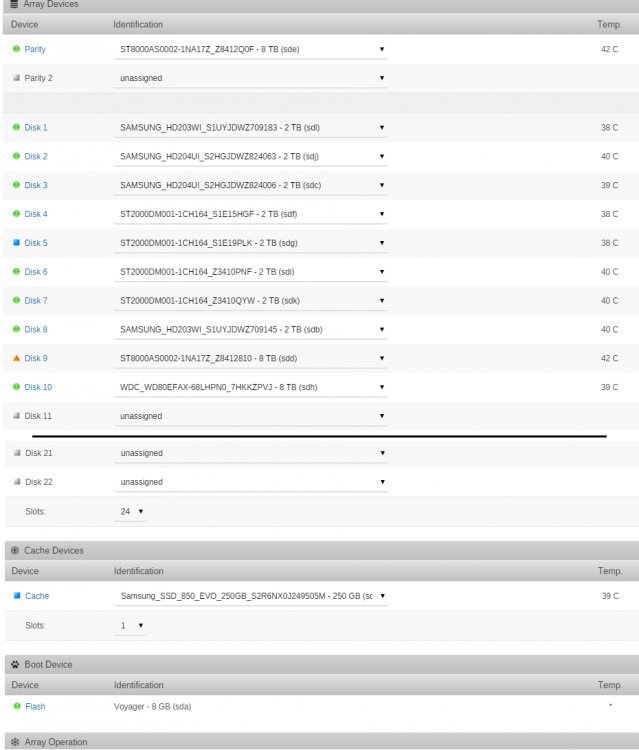
Task: Click the Boot Device section paw icon
Action: tap(15, 664)
